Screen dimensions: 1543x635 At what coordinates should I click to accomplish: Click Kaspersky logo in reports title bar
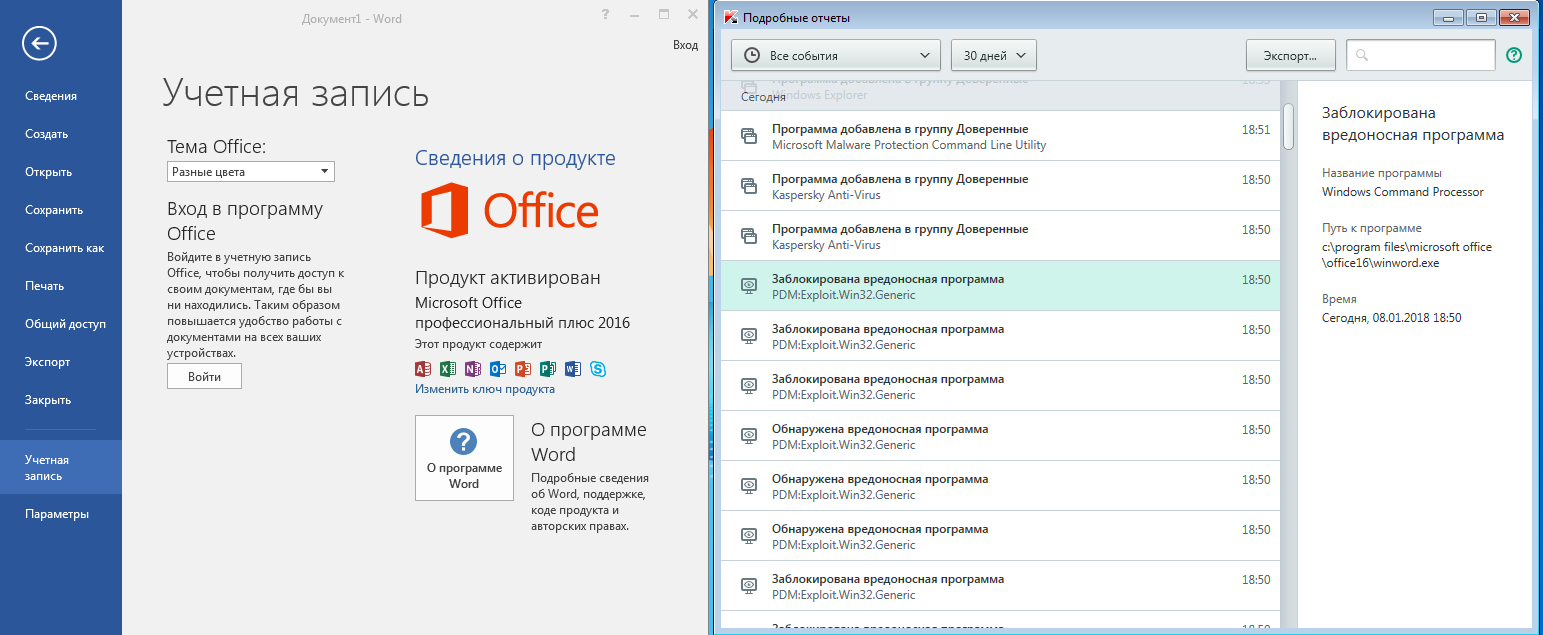730,18
